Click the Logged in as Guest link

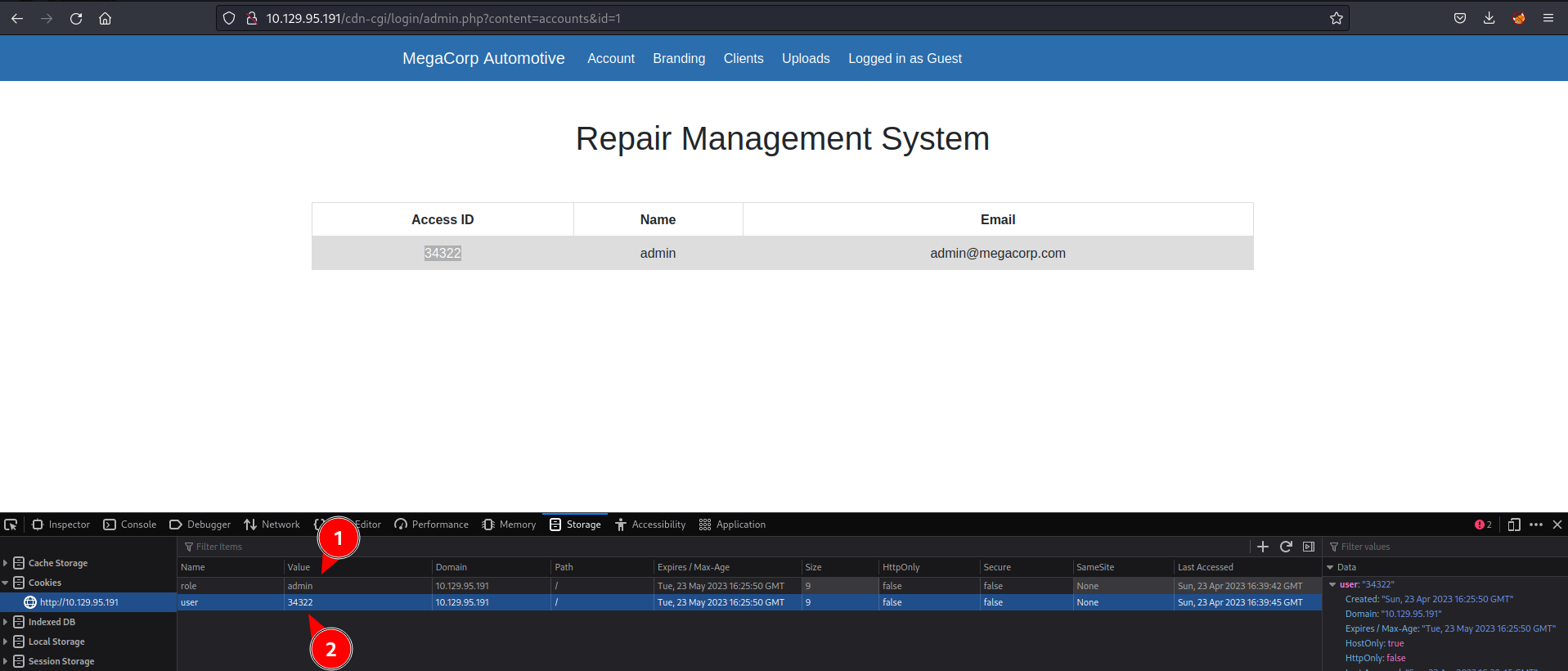[x=905, y=58]
